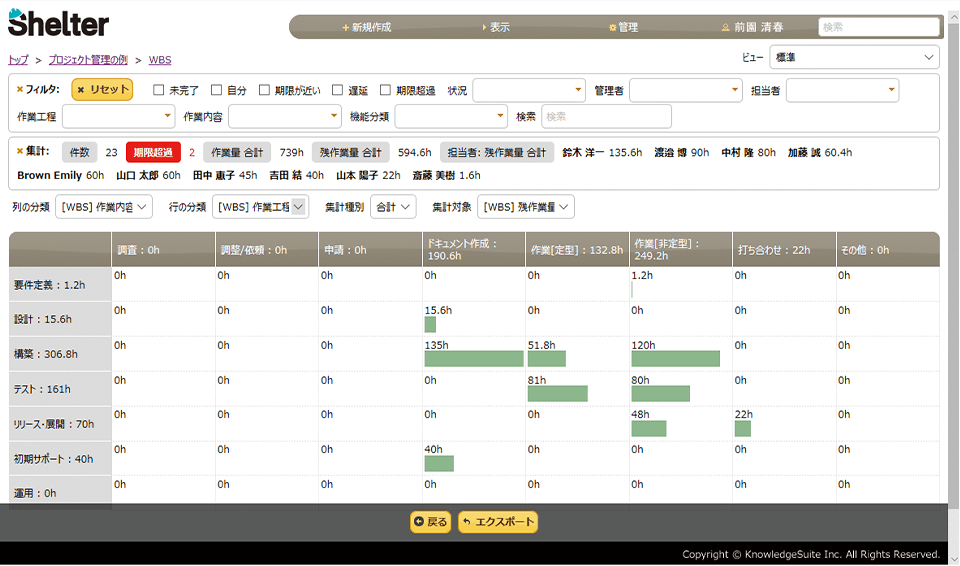Open the 管理 menu
960x566 pixels.
(623, 27)
